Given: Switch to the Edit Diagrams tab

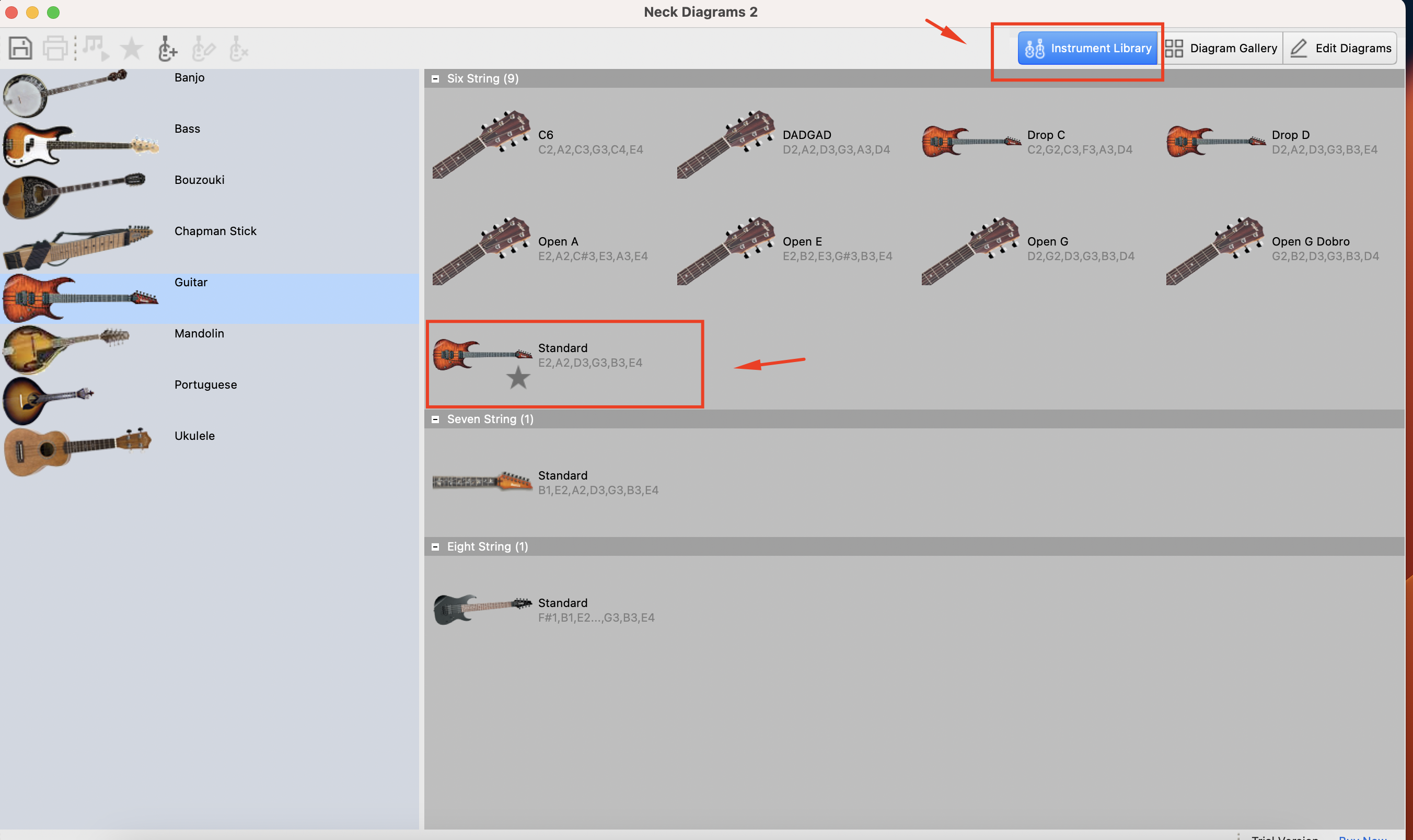Looking at the screenshot, I should [1340, 48].
